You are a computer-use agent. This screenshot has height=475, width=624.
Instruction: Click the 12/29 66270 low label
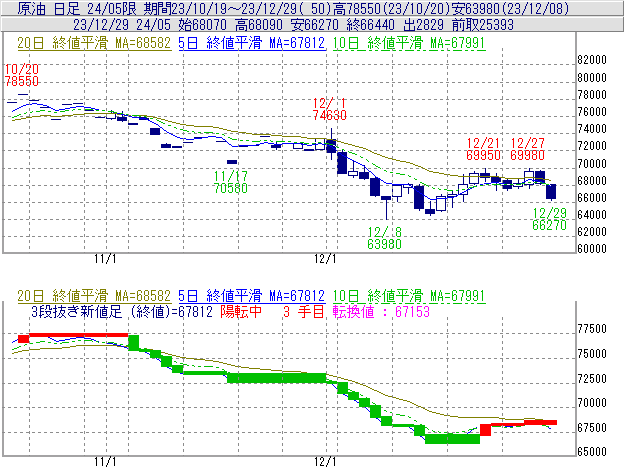click(x=549, y=219)
